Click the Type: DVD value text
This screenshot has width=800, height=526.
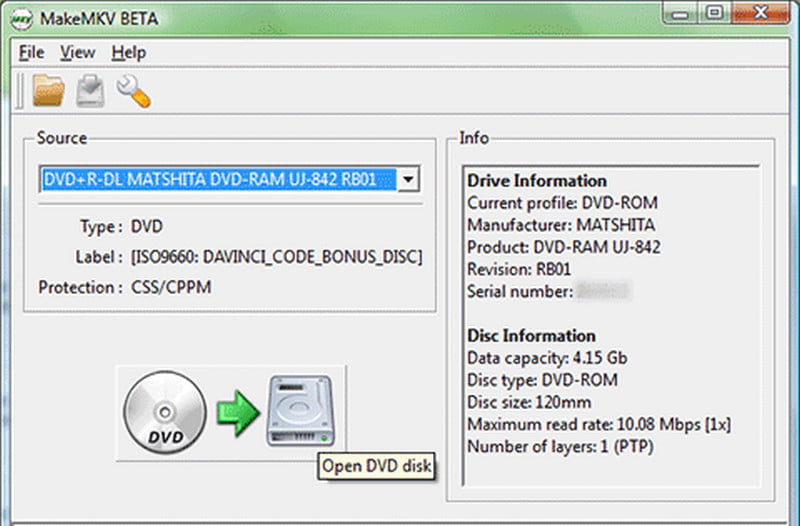(147, 226)
